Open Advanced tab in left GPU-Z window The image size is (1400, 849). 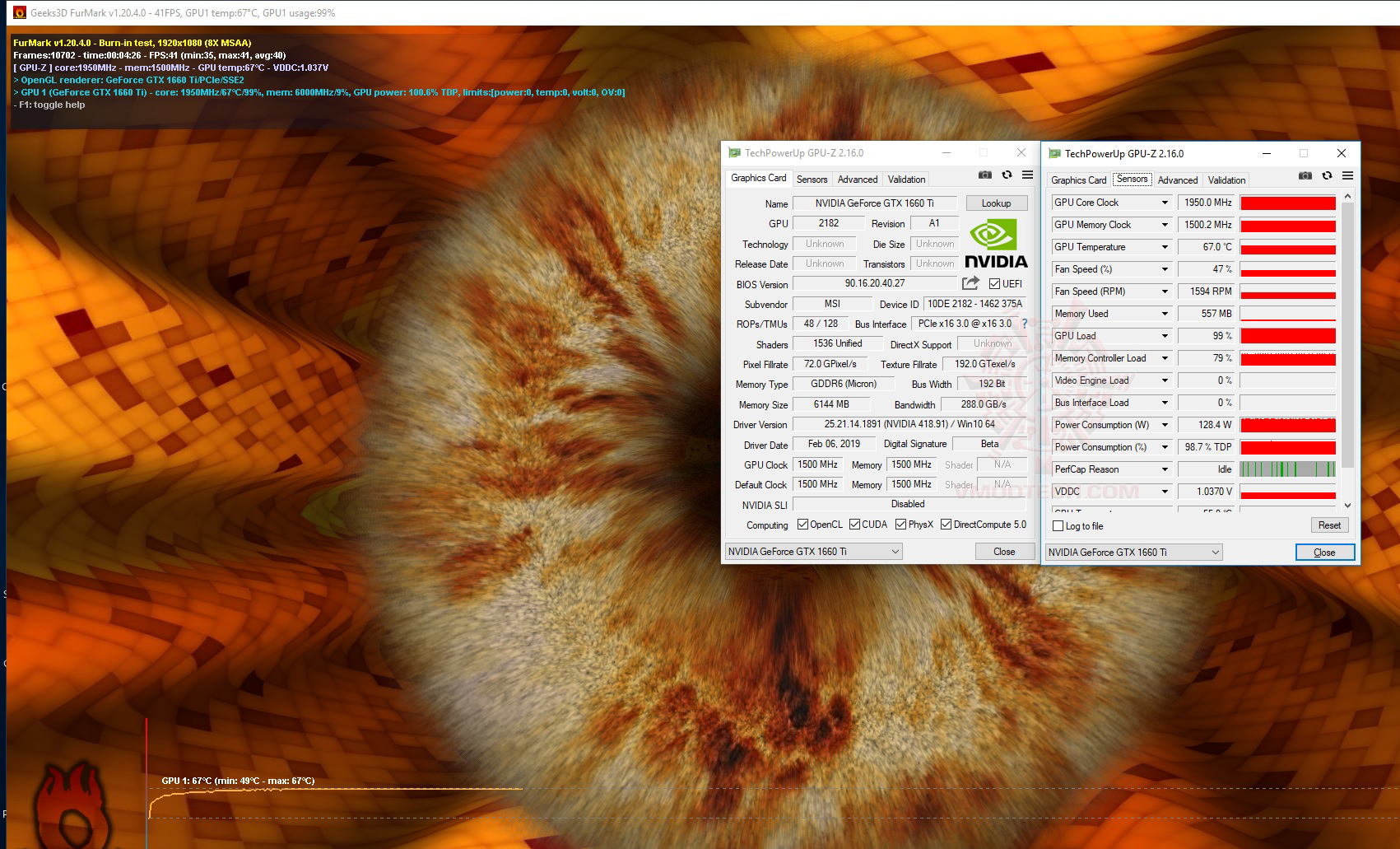858,180
